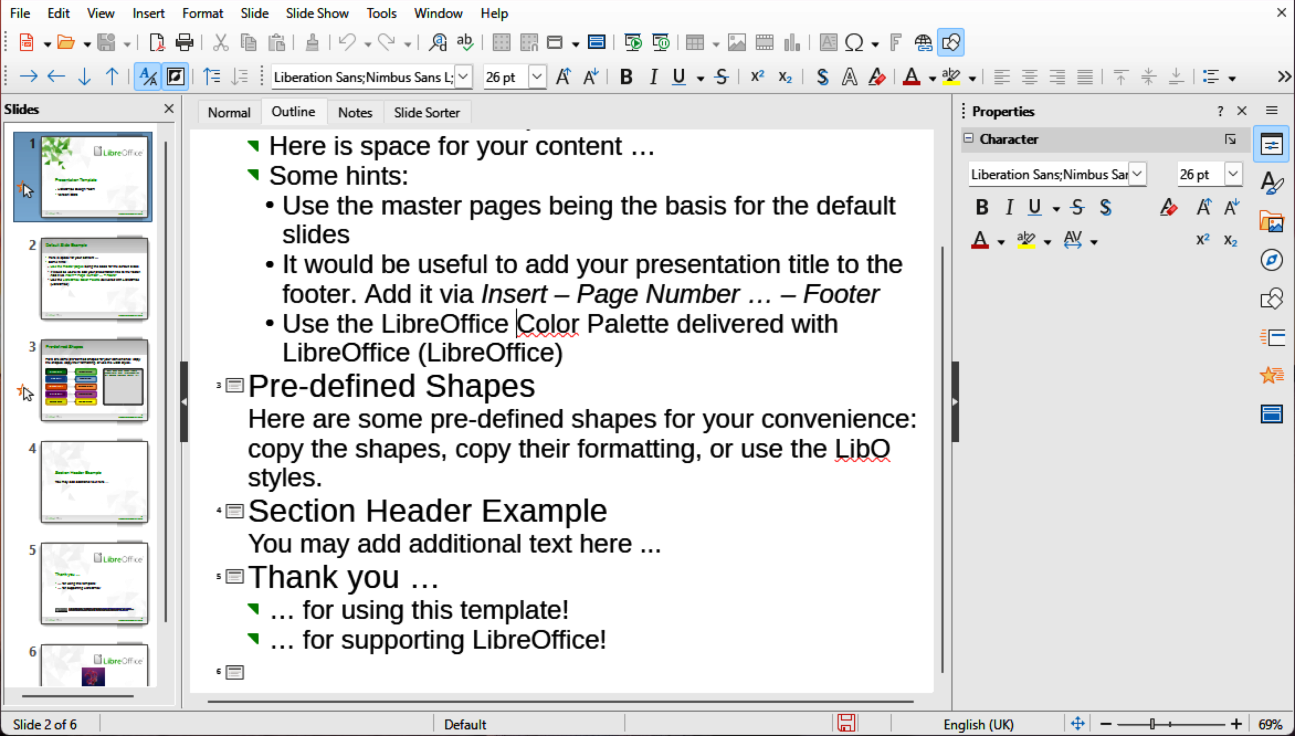This screenshot has width=1295, height=736.
Task: Click the Notes view tab
Action: (355, 112)
